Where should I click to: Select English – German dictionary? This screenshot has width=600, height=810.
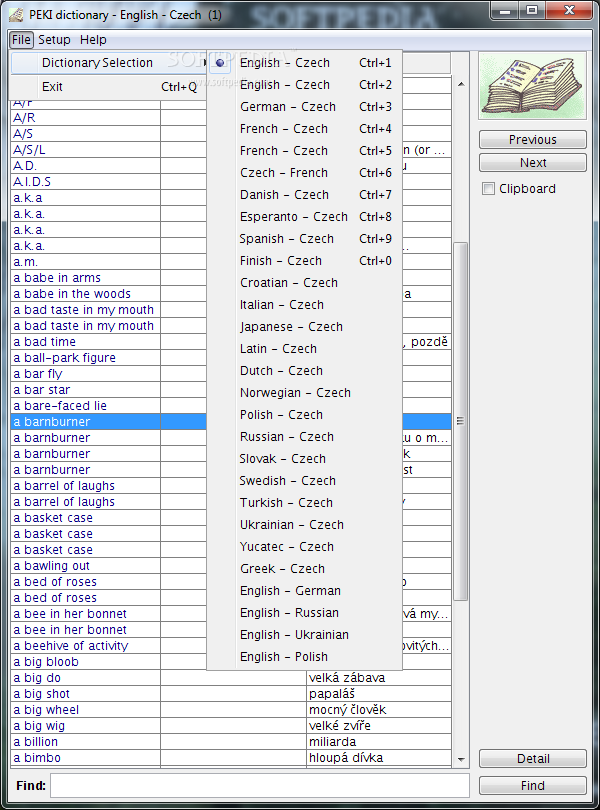click(x=304, y=590)
